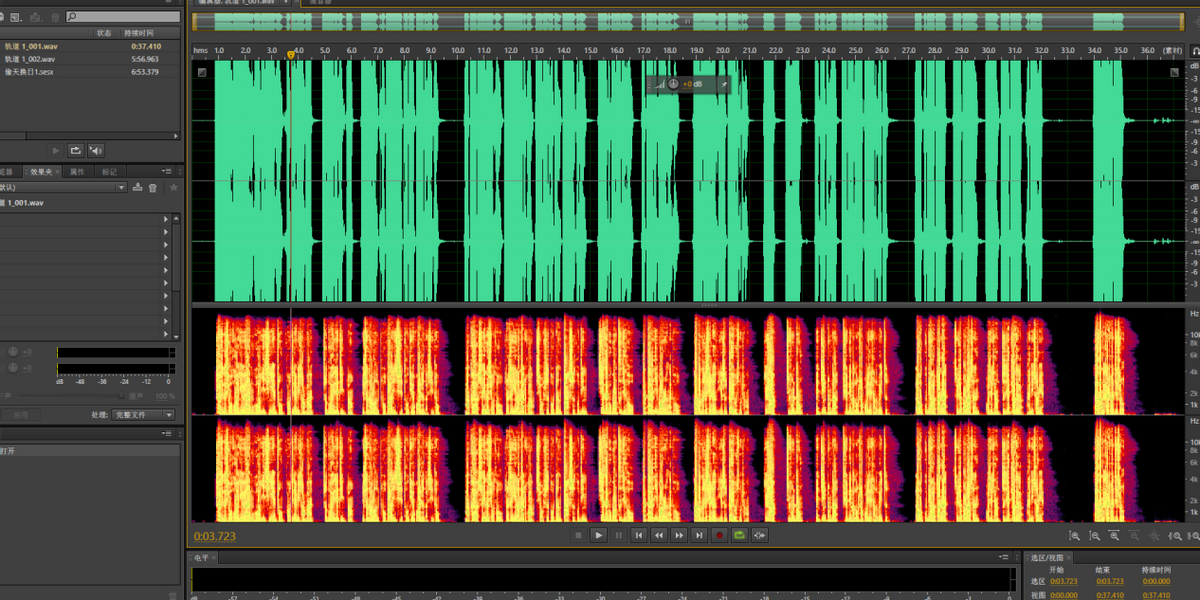Click Zoom In Time icon
Image resolution: width=1200 pixels, height=600 pixels.
(x=1114, y=536)
